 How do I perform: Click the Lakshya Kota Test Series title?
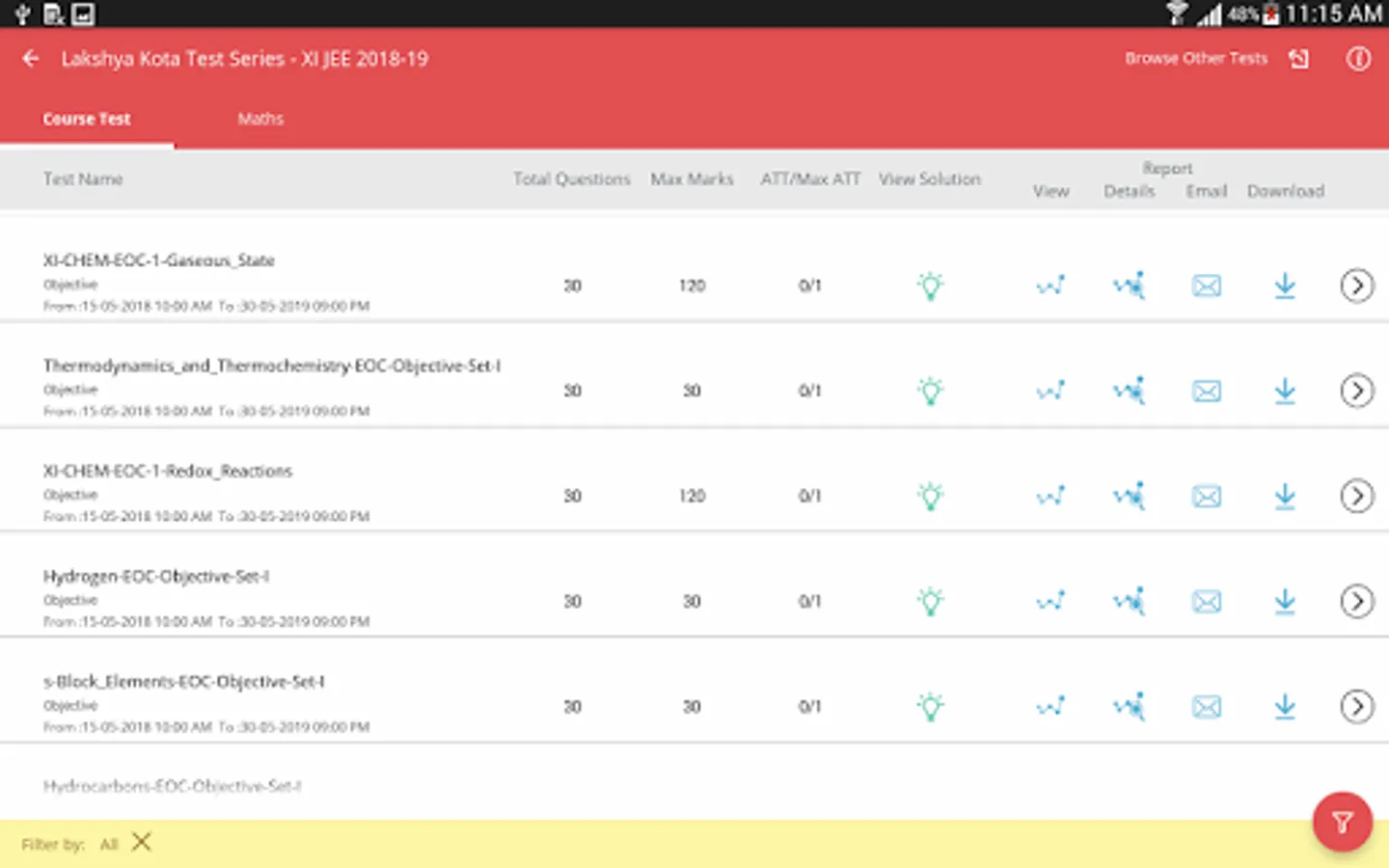click(245, 59)
